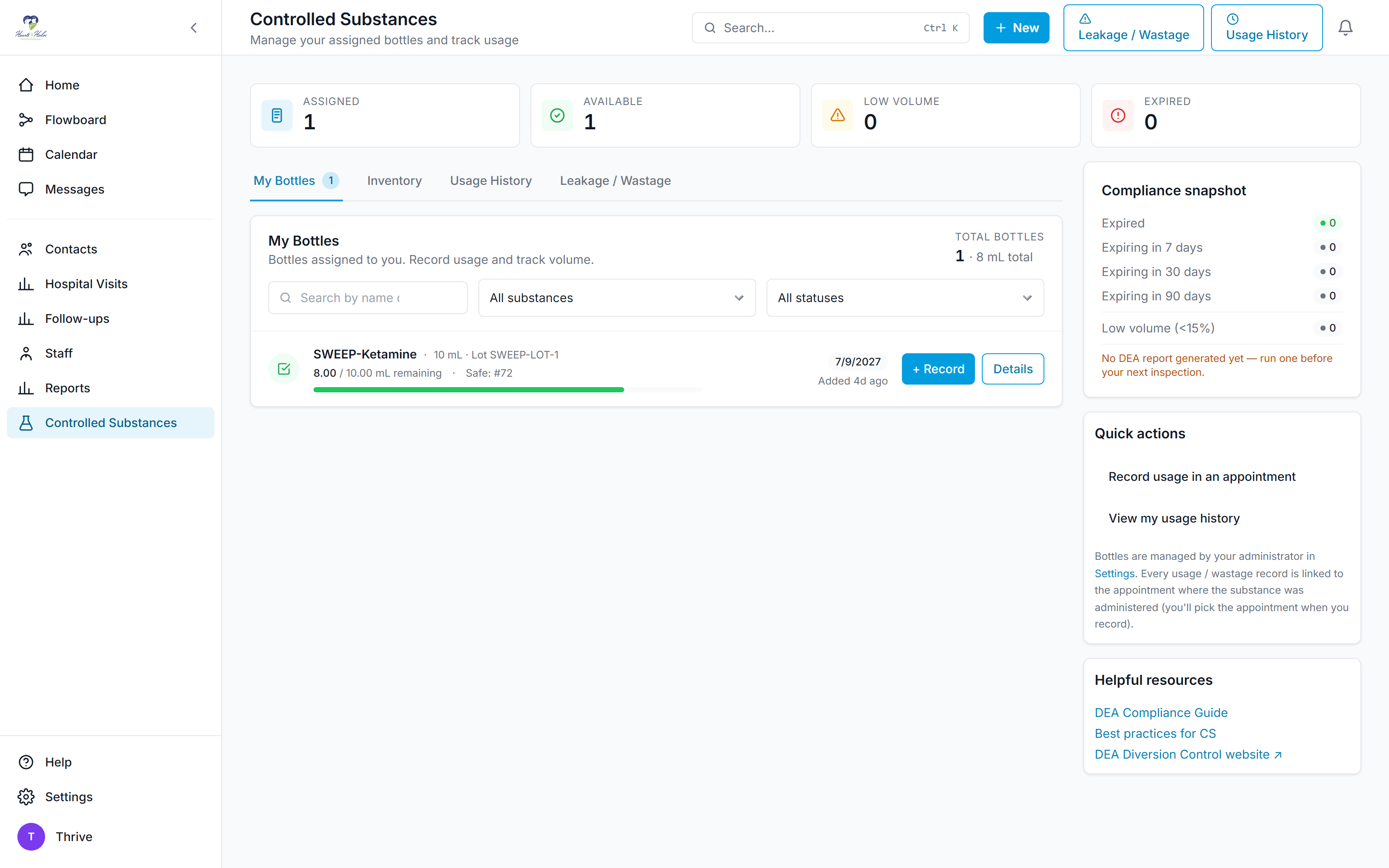Screen dimensions: 1389x868
Task: Click the purple Thrive avatar
Action: pyautogui.click(x=31, y=836)
